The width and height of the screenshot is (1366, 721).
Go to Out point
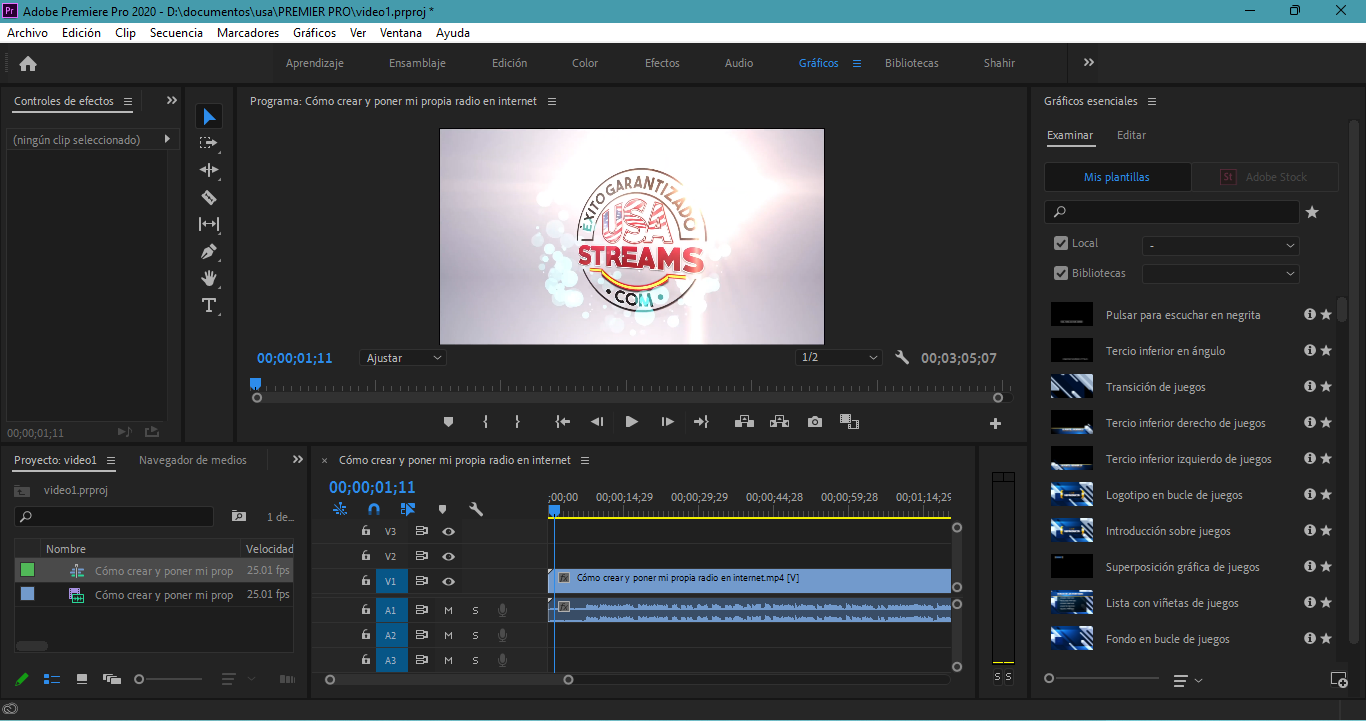[701, 422]
